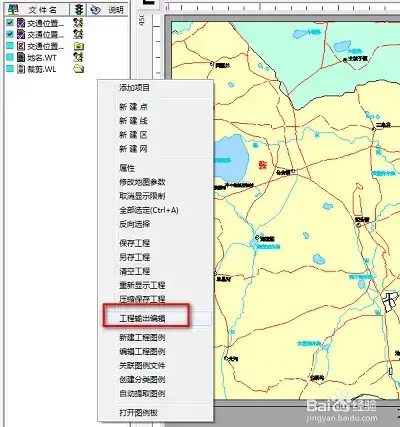This screenshot has width=400, height=427.
Task: Choose 新建线 in the context menu
Action: pos(133,121)
